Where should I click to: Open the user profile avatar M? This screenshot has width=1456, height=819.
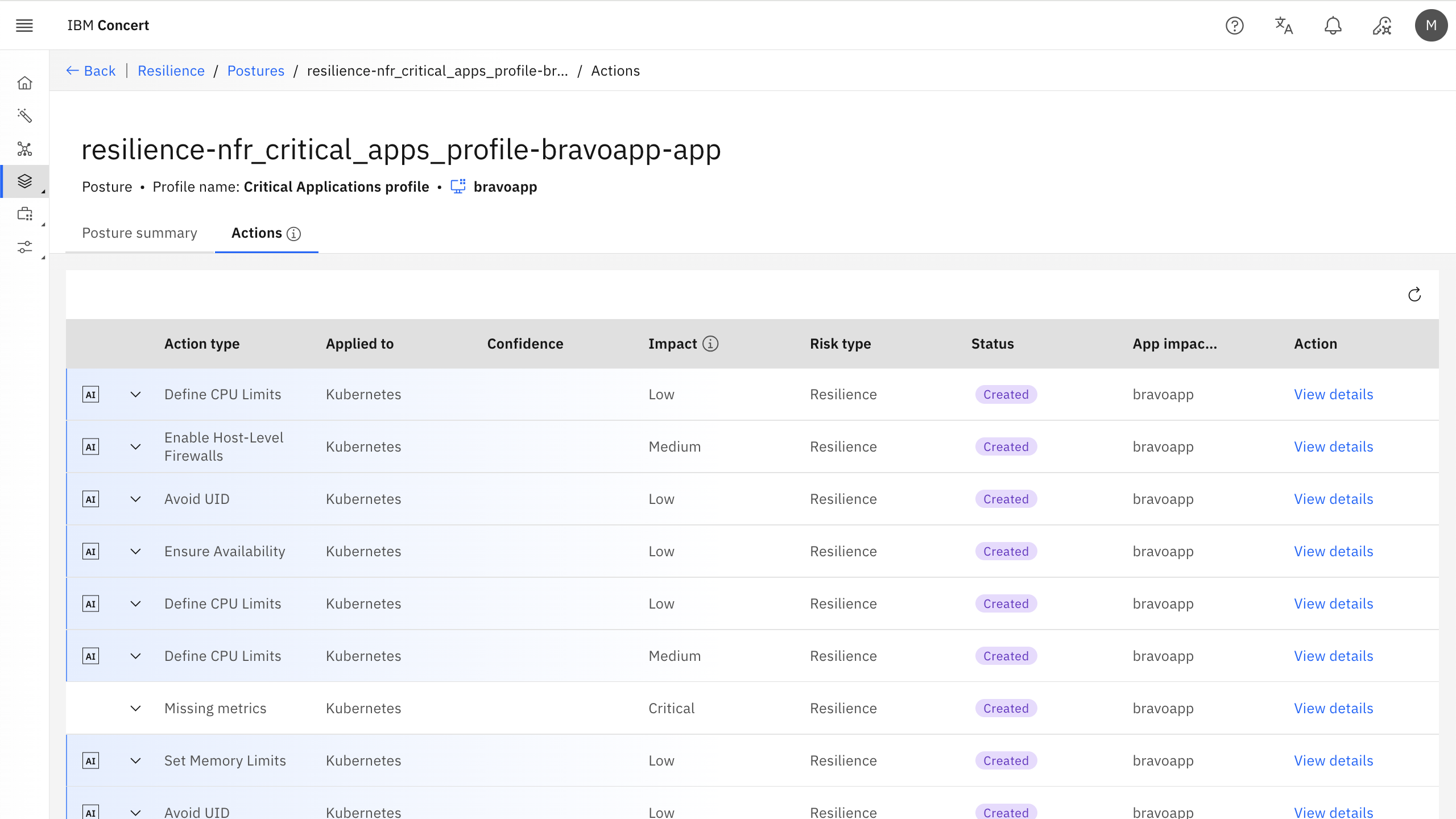coord(1431,26)
